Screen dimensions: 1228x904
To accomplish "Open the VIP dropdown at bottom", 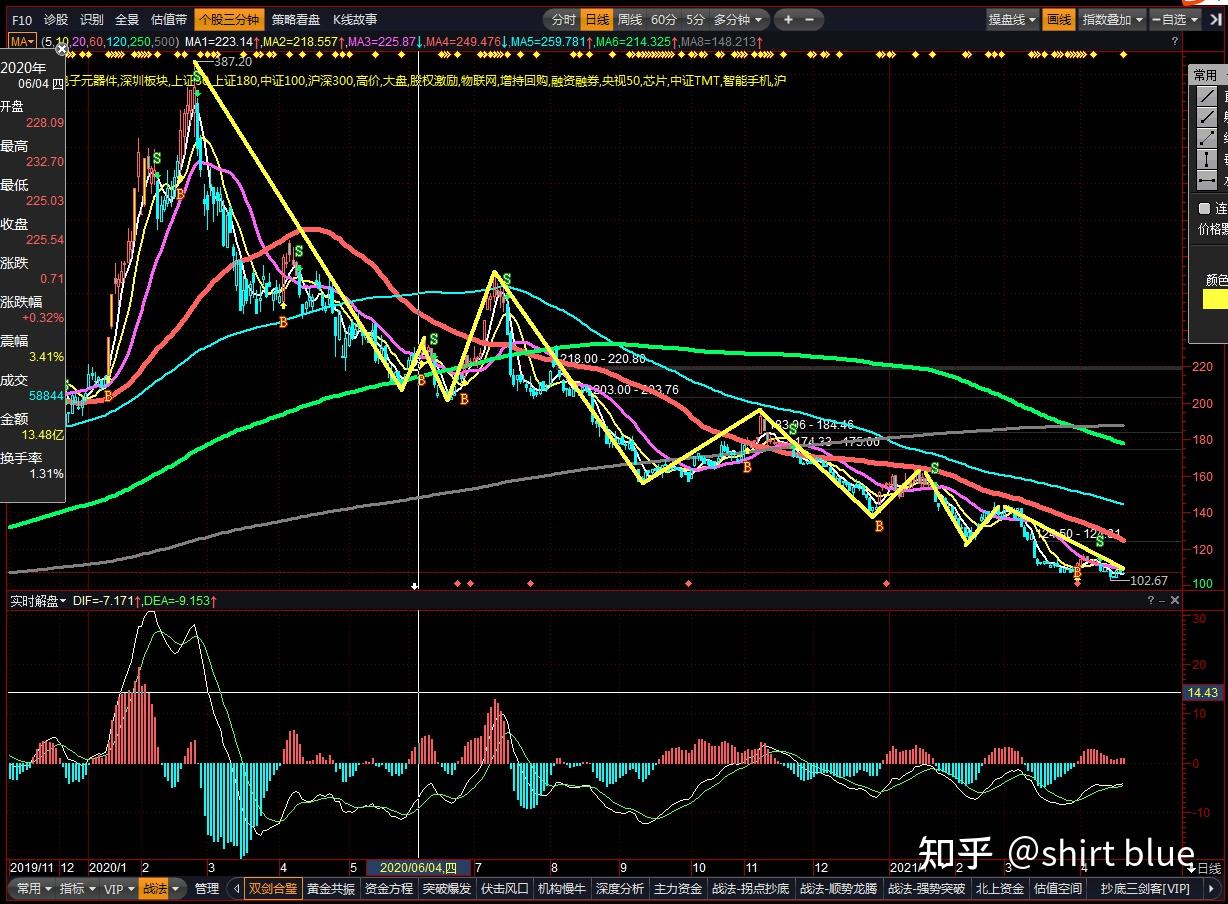I will click(x=118, y=888).
